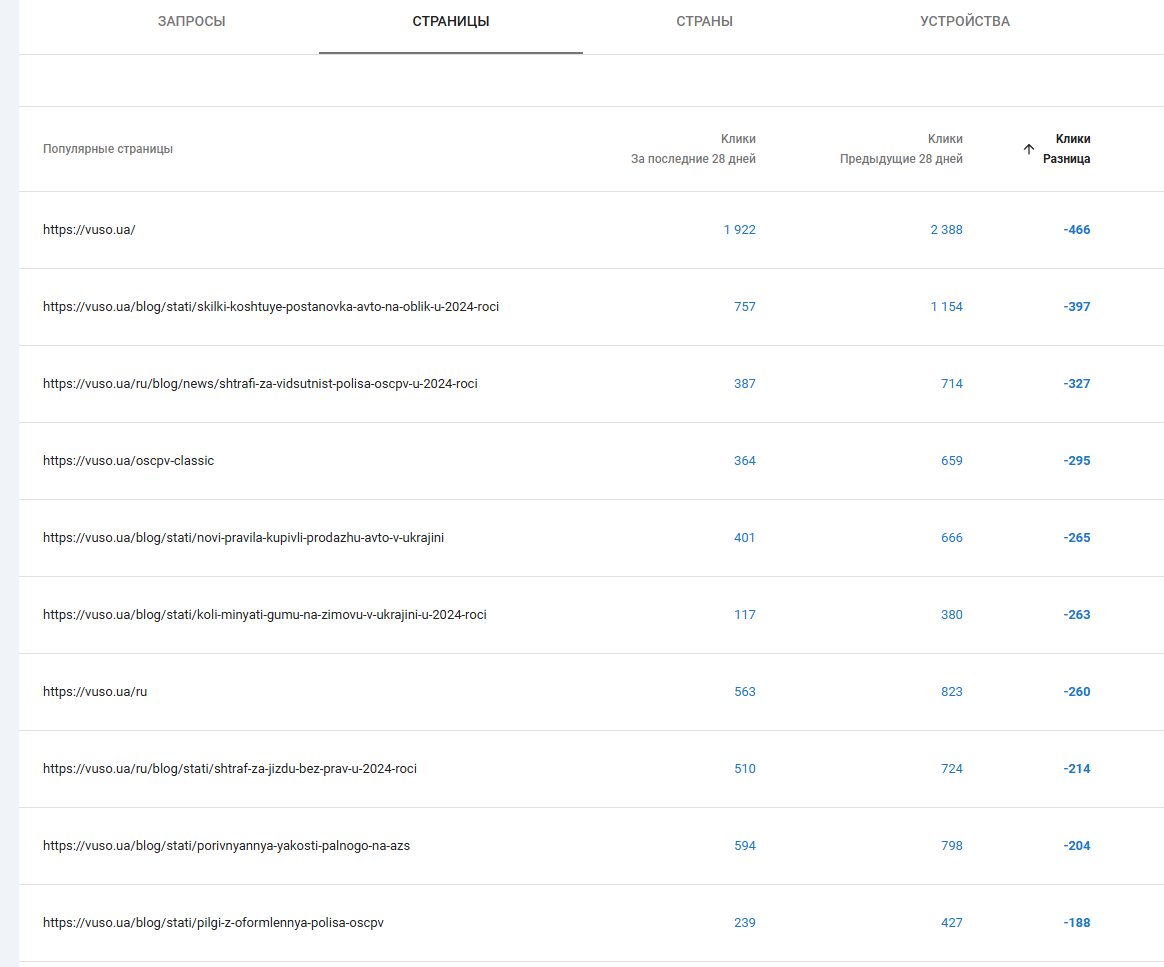Image resolution: width=1164 pixels, height=967 pixels.
Task: Open the shtraf-za-jizdu-bez-prav page row
Action: click(x=230, y=769)
